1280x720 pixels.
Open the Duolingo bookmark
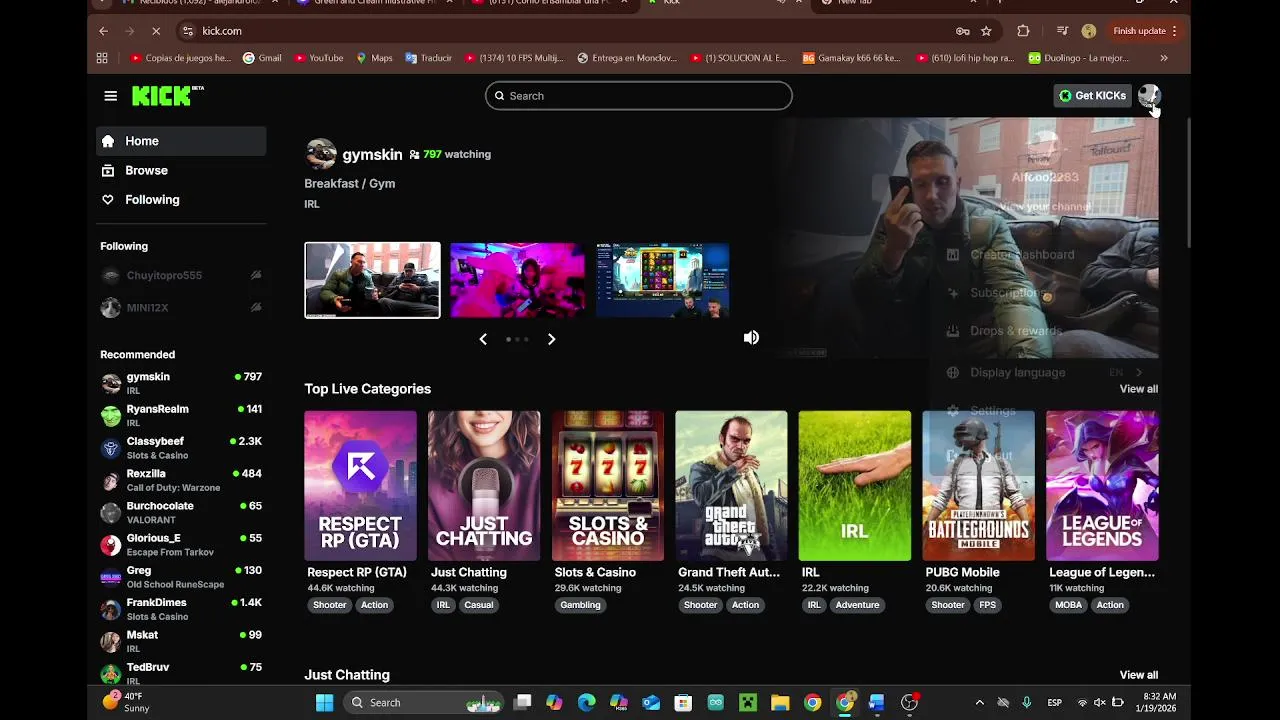click(x=1078, y=58)
